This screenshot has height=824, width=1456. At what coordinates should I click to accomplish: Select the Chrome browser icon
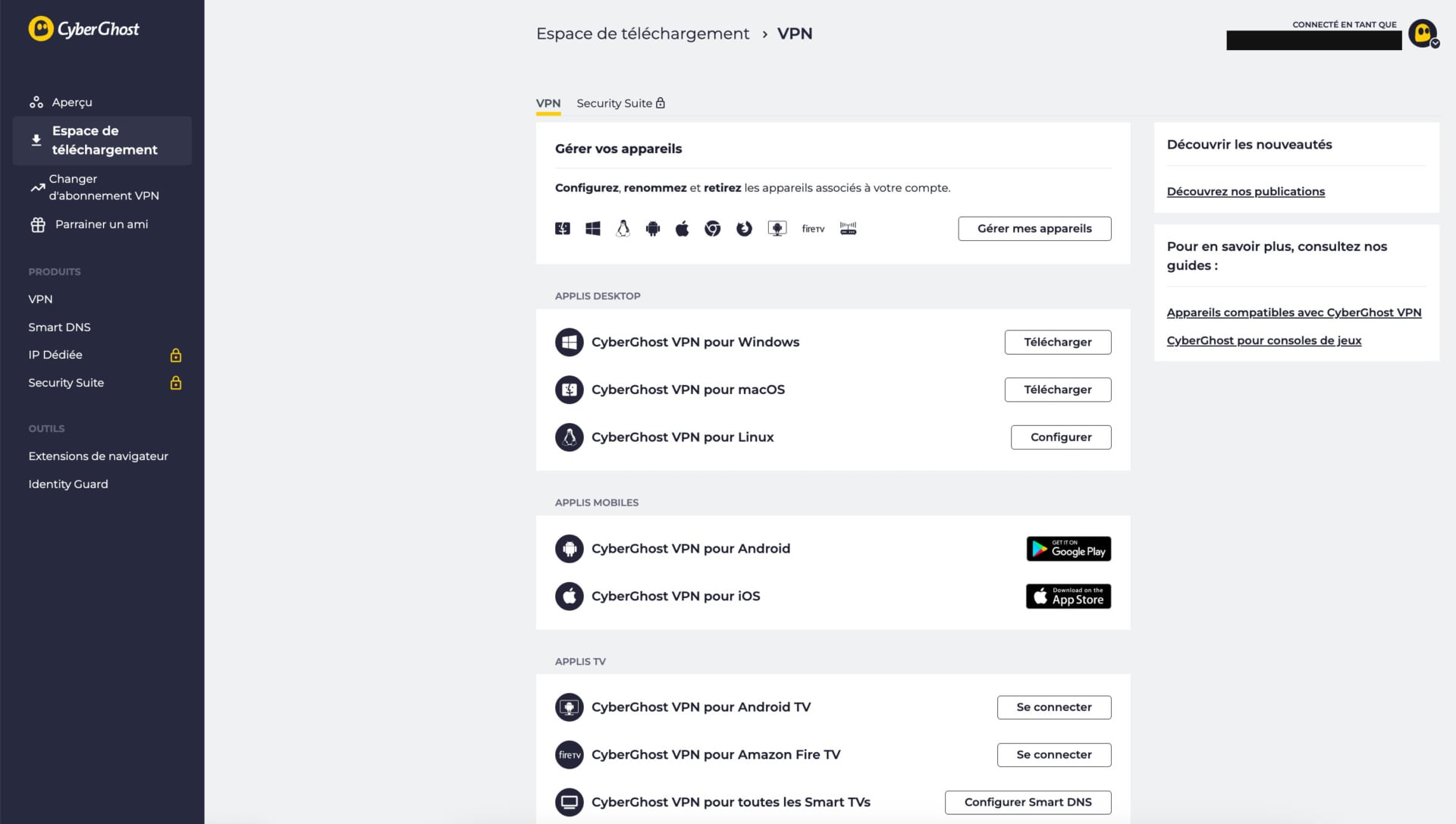[x=713, y=228]
